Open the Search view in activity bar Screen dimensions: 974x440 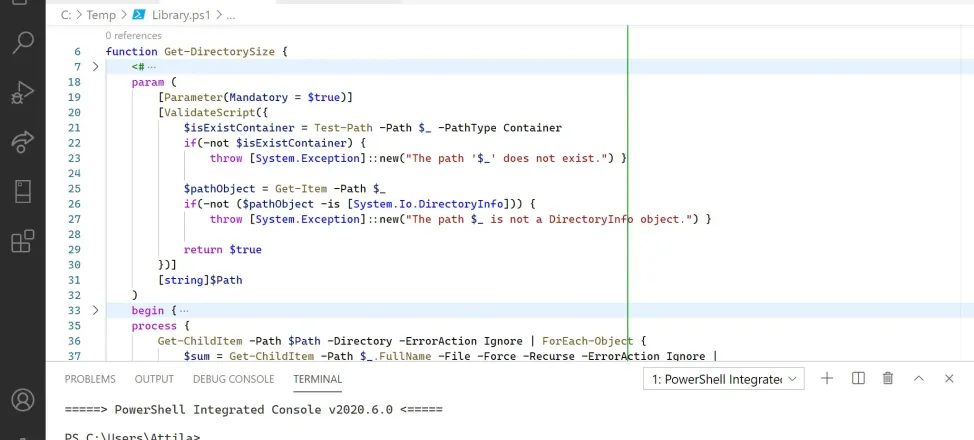point(22,43)
